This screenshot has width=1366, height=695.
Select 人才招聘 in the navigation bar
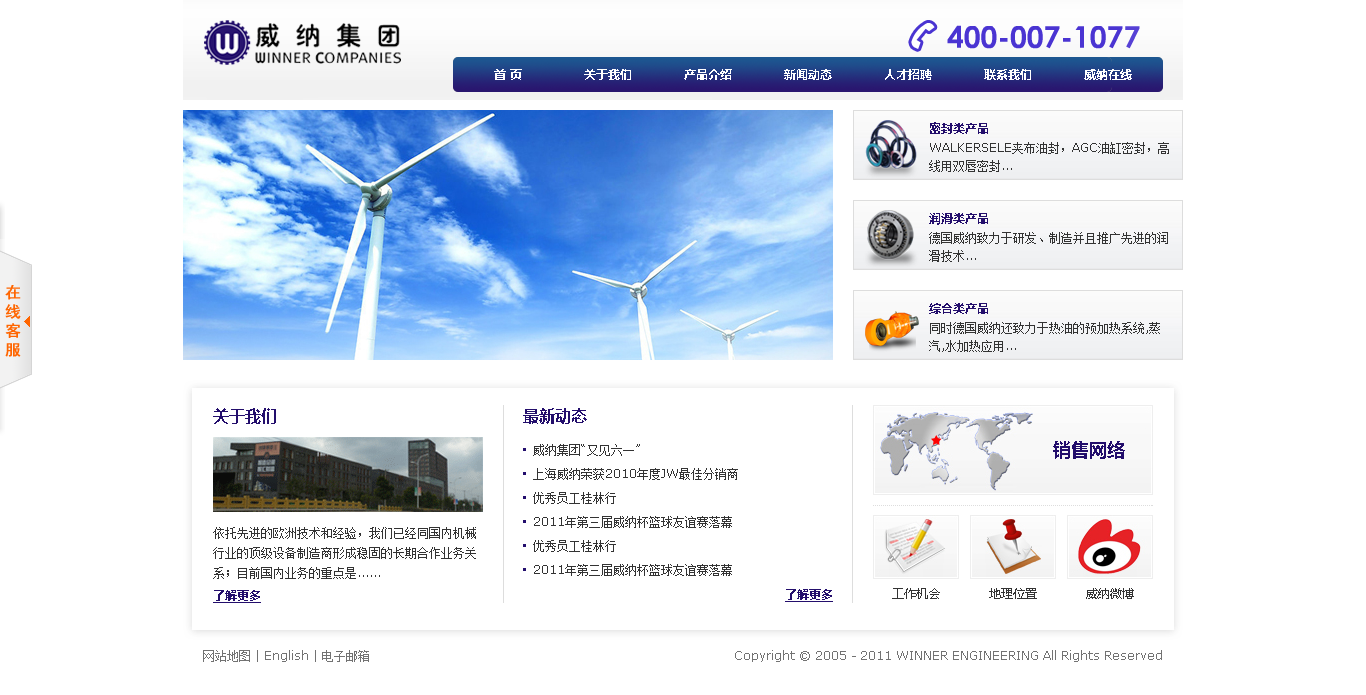pos(907,75)
